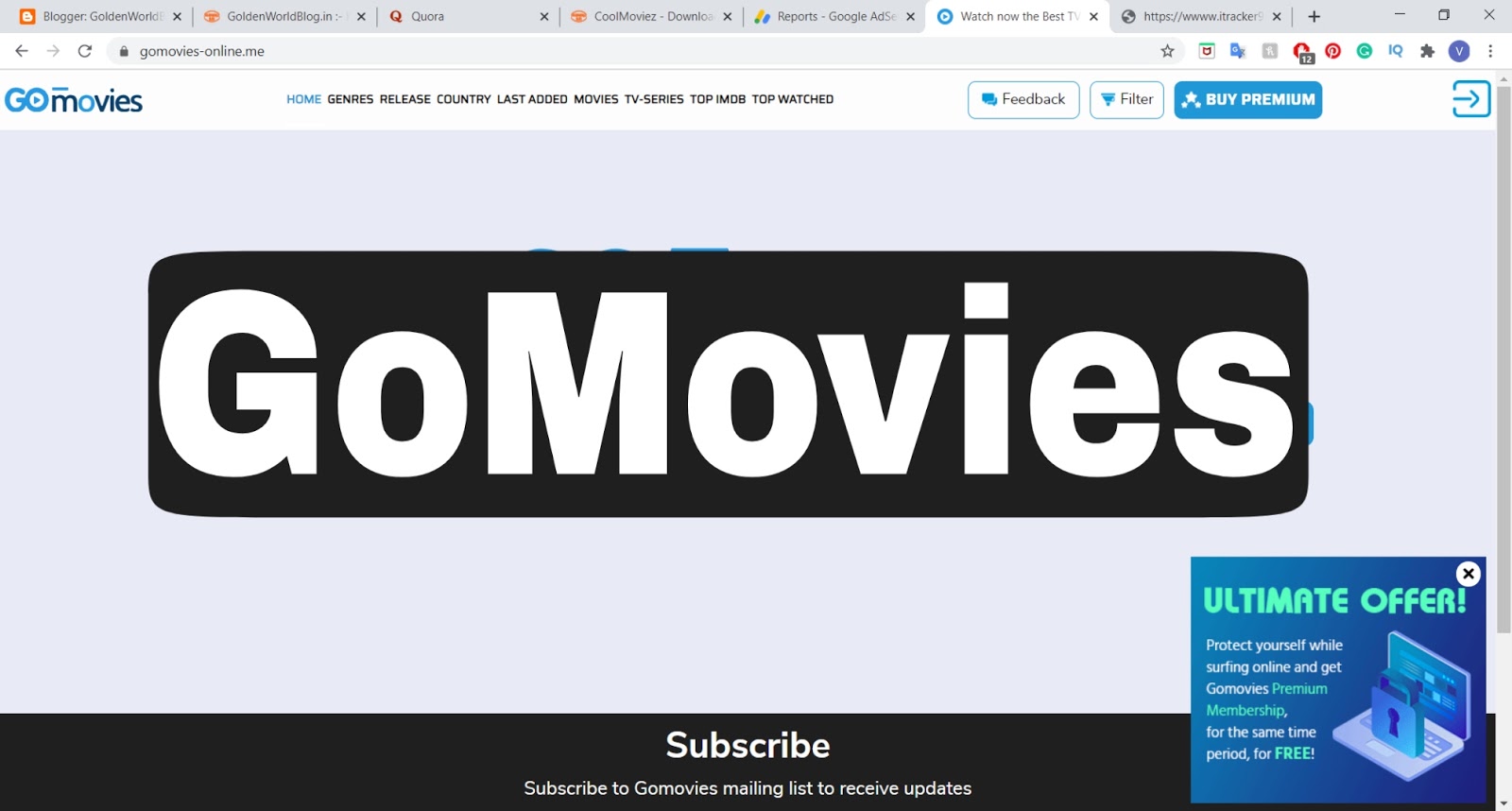Click the site padlock icon
Screen dimensions: 1512x811
[x=124, y=51]
